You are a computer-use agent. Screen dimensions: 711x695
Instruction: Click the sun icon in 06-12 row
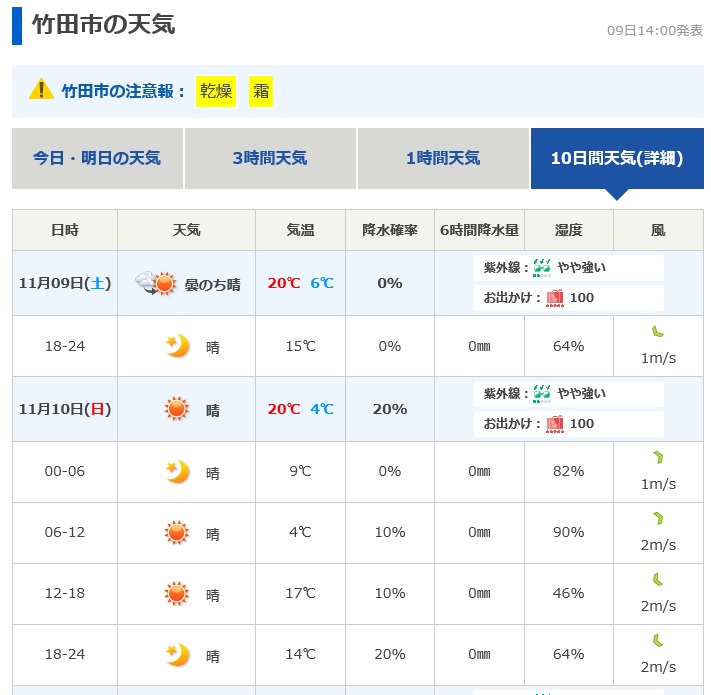tap(177, 532)
